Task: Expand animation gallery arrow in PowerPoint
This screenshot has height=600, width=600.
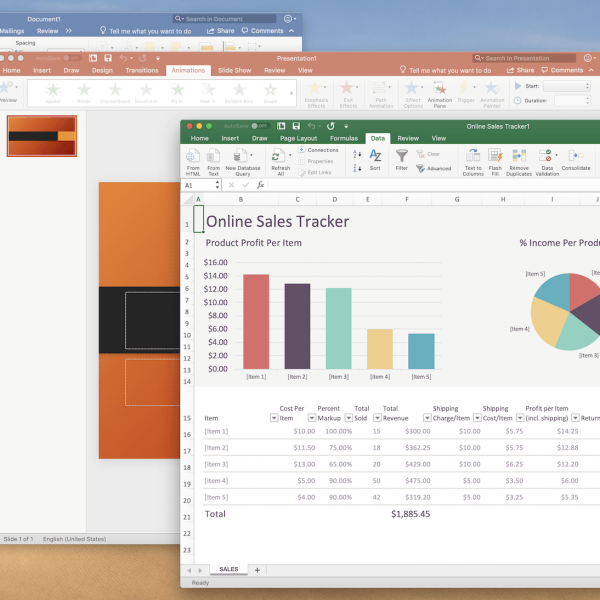Action: pos(292,93)
